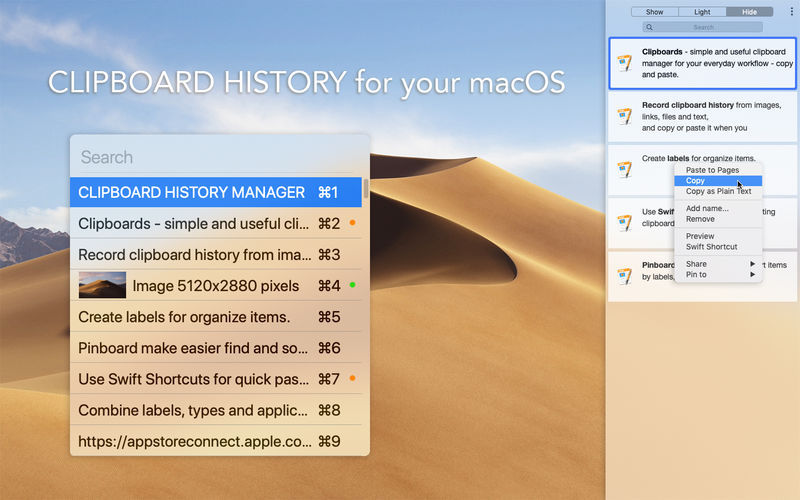This screenshot has width=800, height=500.
Task: Select the Show segment in sidebar
Action: click(x=655, y=12)
